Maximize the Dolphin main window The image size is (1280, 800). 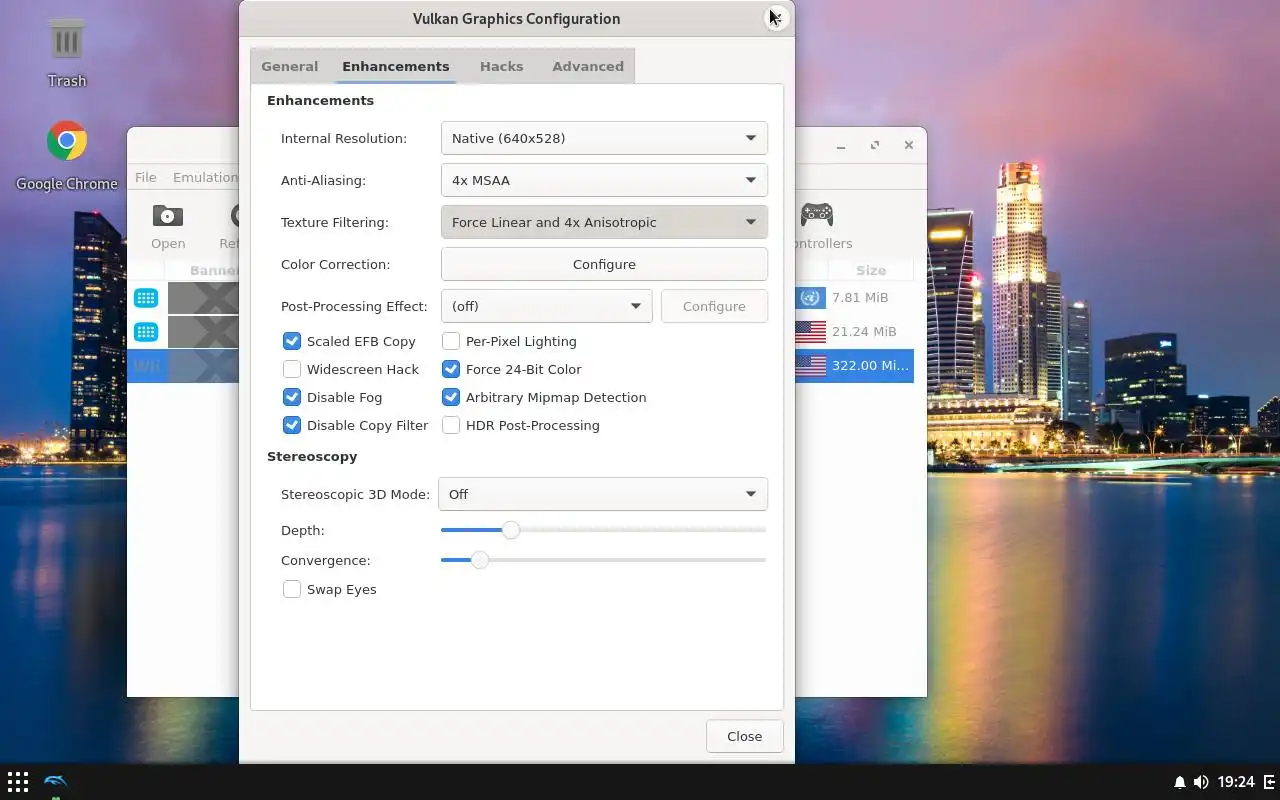tap(875, 145)
